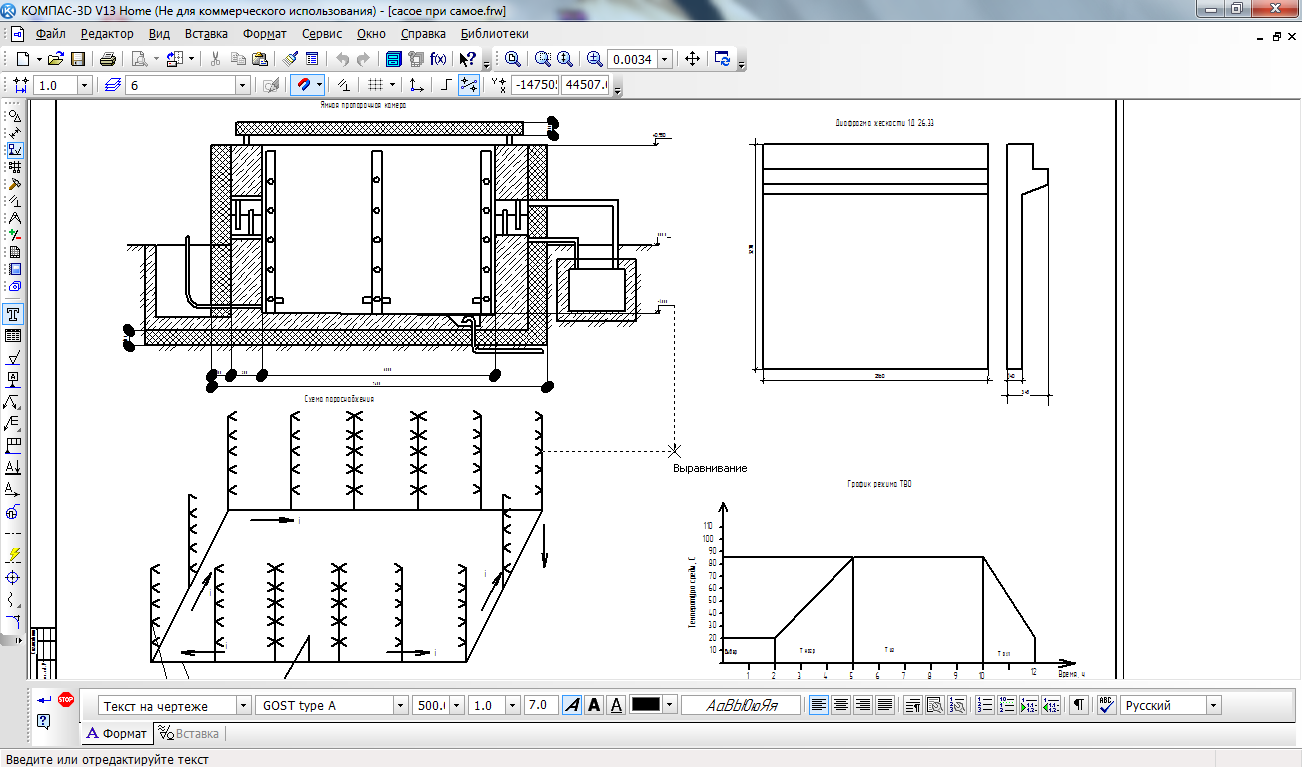
Task: Click the Create object arrow icon
Action: [44, 699]
